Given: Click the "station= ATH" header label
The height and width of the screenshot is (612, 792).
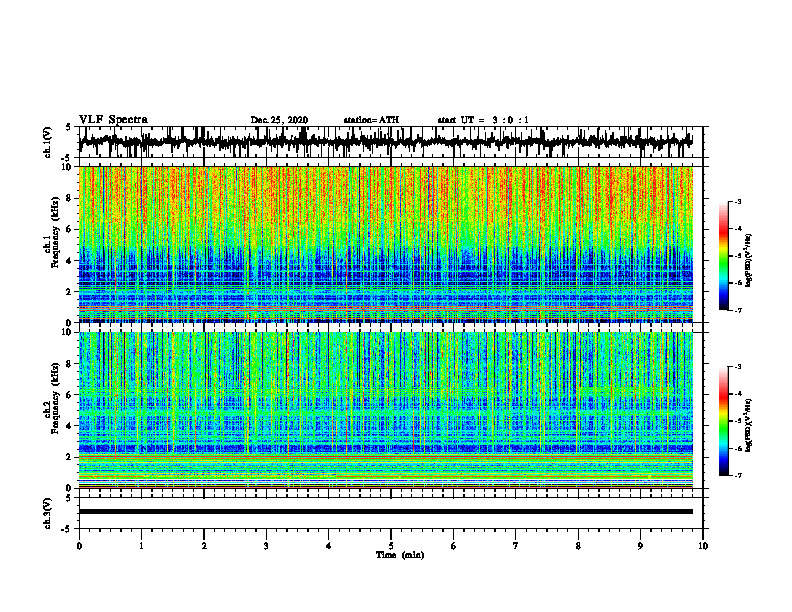Looking at the screenshot, I should click(371, 120).
